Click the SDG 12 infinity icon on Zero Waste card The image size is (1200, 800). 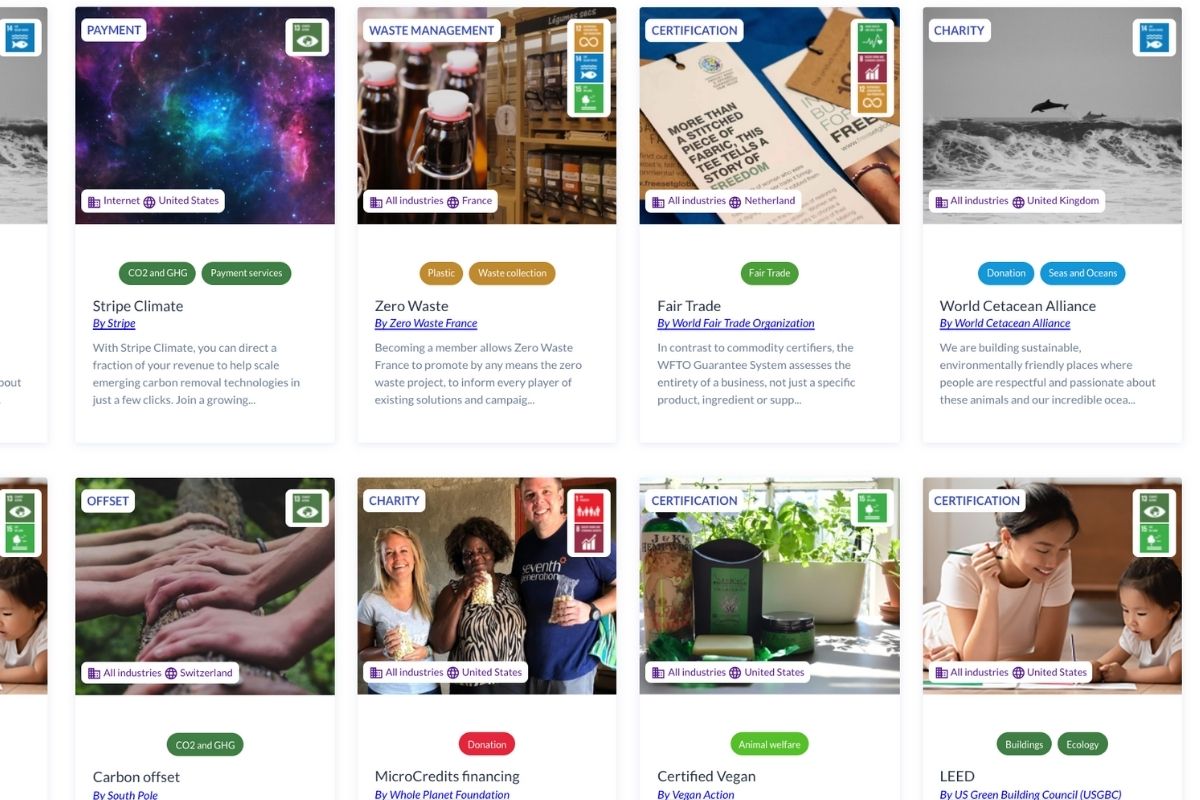pos(589,38)
